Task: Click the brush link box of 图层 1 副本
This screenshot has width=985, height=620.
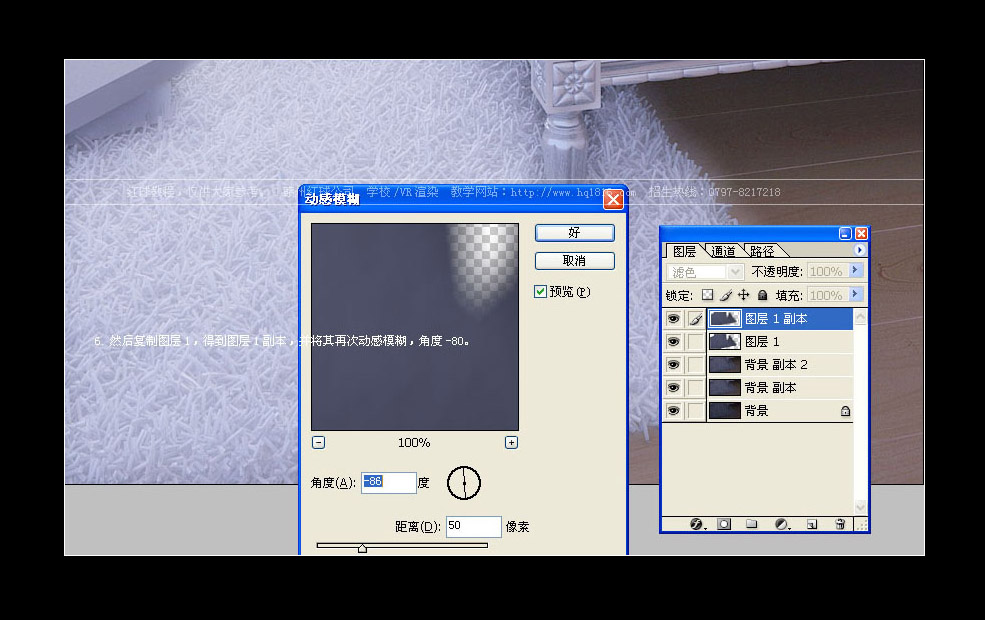Action: point(695,319)
